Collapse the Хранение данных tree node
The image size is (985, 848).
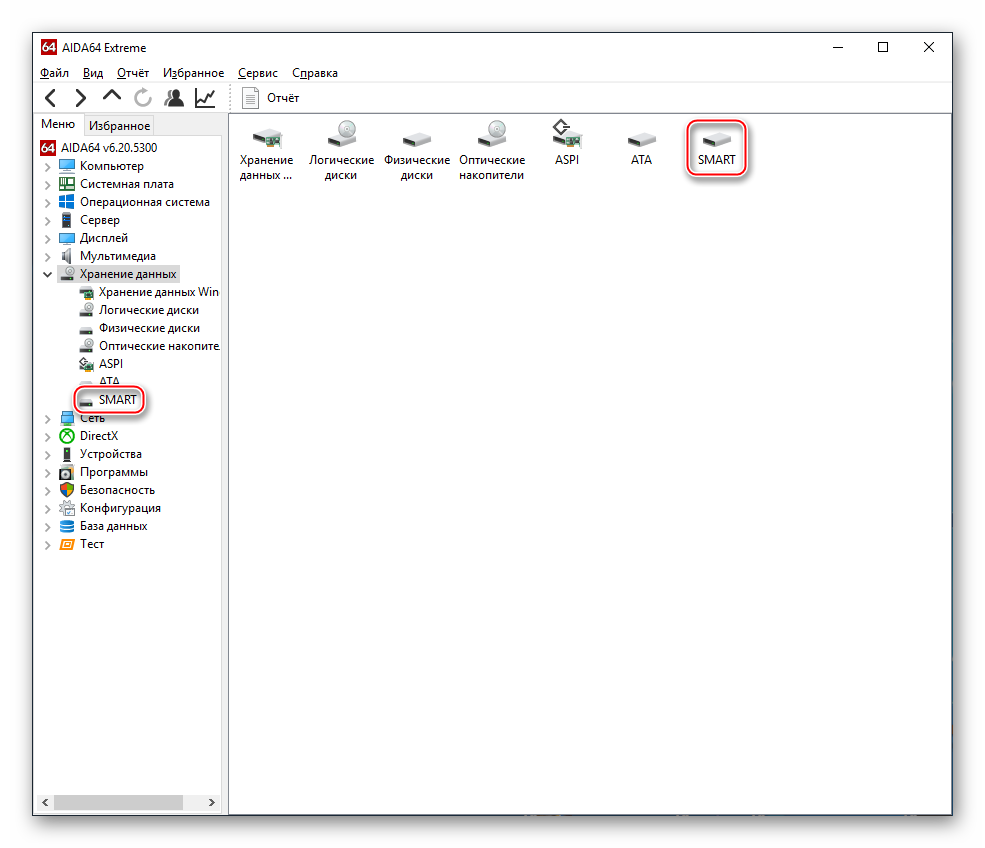48,274
